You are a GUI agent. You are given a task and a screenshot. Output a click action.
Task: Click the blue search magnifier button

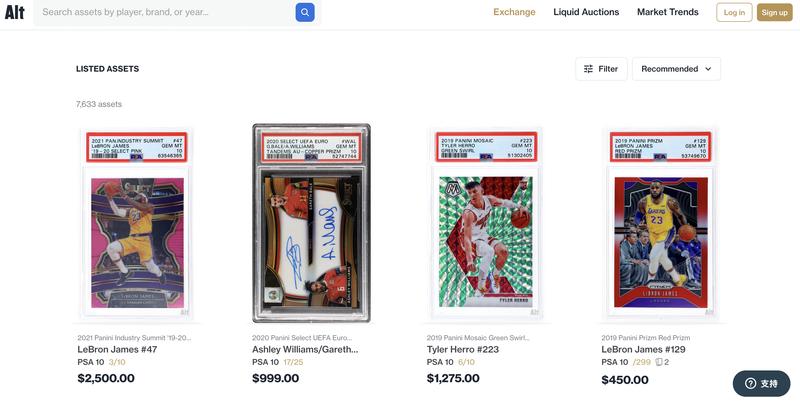pos(305,12)
